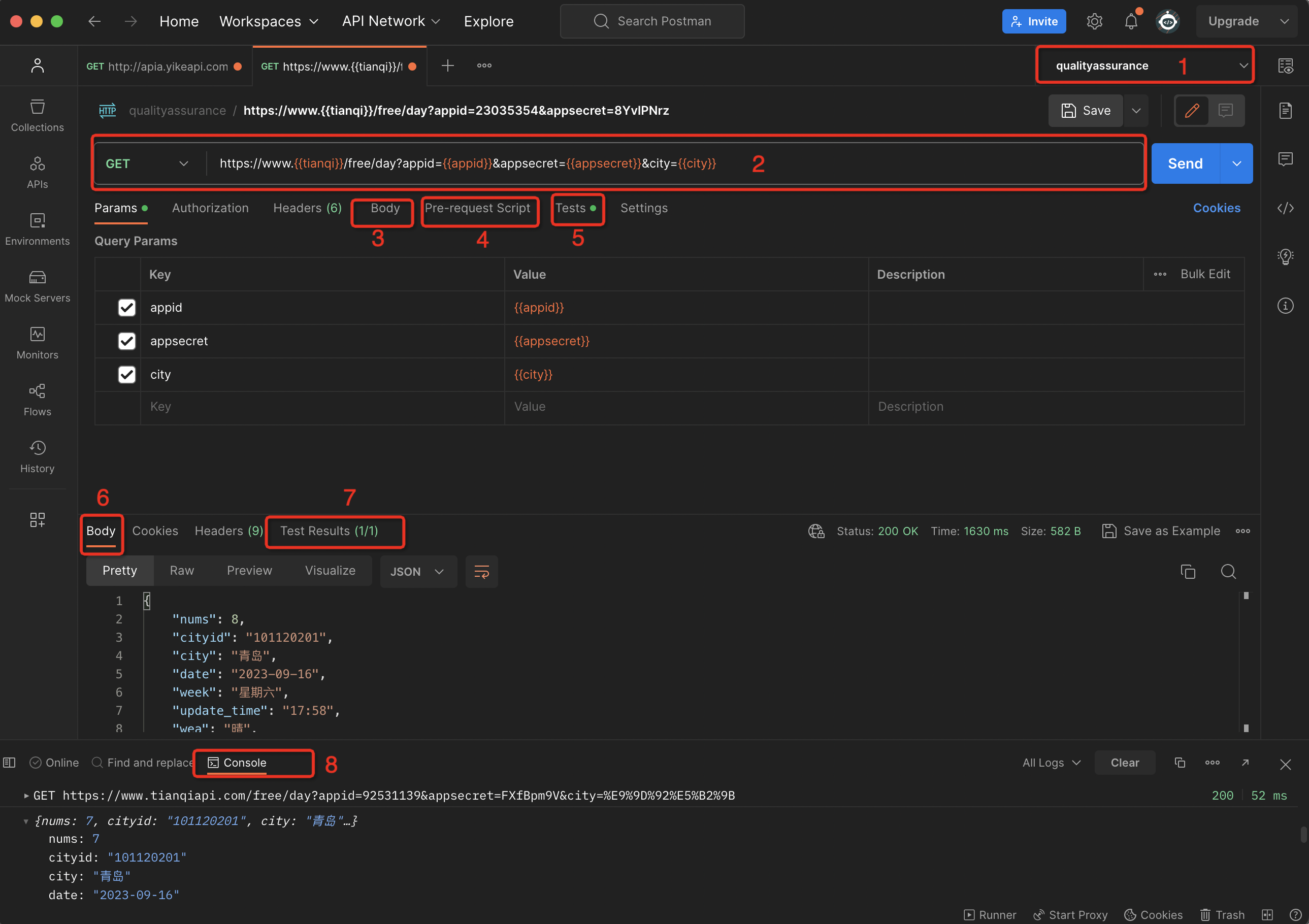Uncheck the appid parameter checkbox
Viewport: 1309px width, 924px height.
tap(126, 308)
